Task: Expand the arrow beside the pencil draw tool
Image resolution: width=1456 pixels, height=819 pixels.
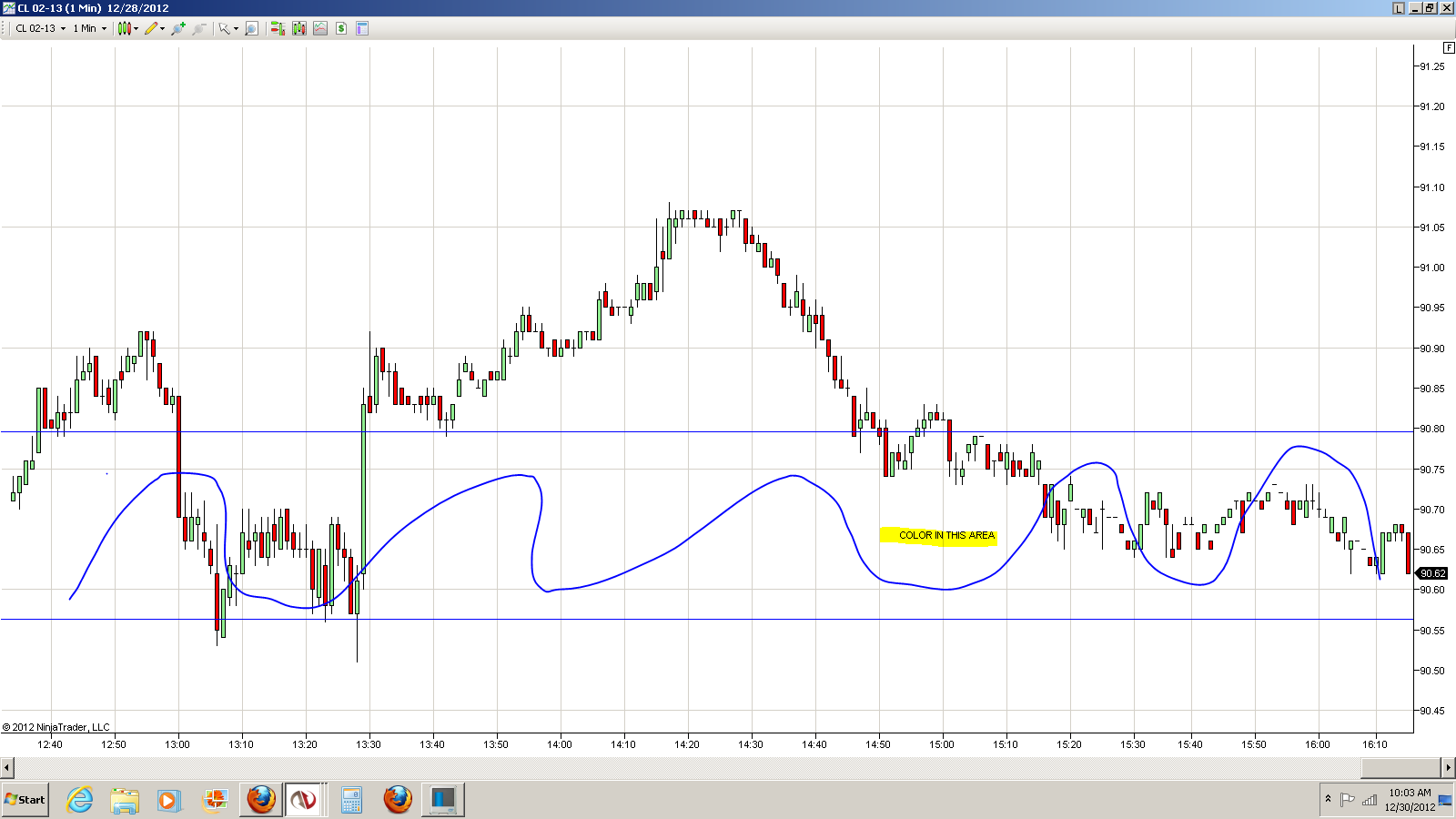Action: point(163,28)
